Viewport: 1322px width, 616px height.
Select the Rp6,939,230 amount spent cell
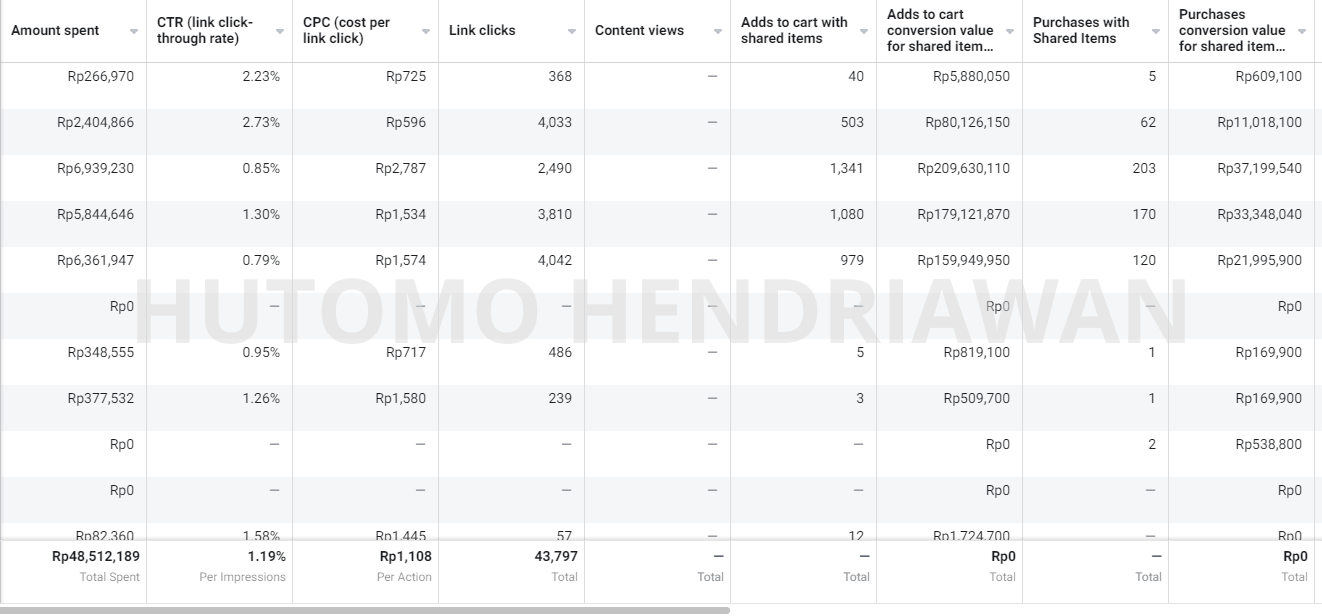click(95, 169)
